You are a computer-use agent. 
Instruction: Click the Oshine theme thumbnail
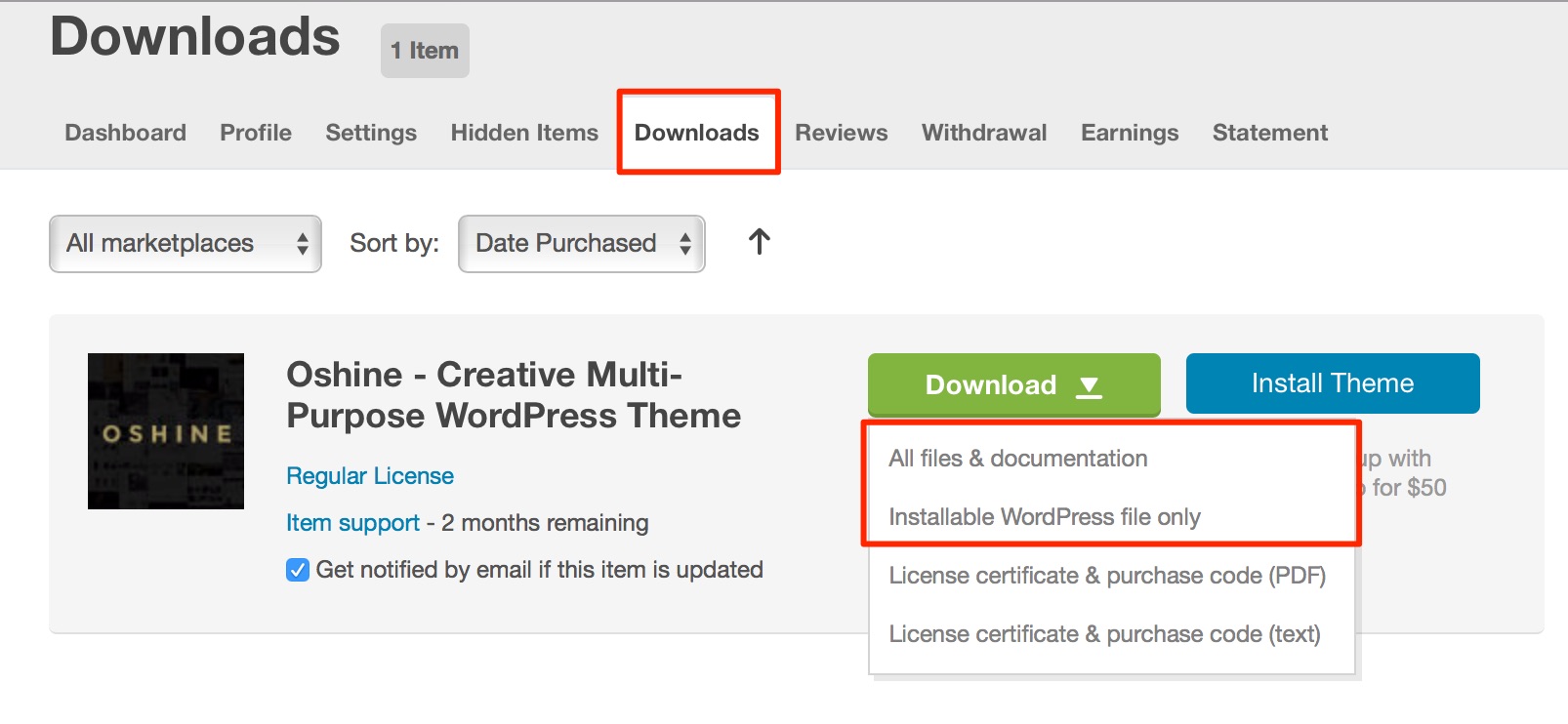pyautogui.click(x=166, y=431)
